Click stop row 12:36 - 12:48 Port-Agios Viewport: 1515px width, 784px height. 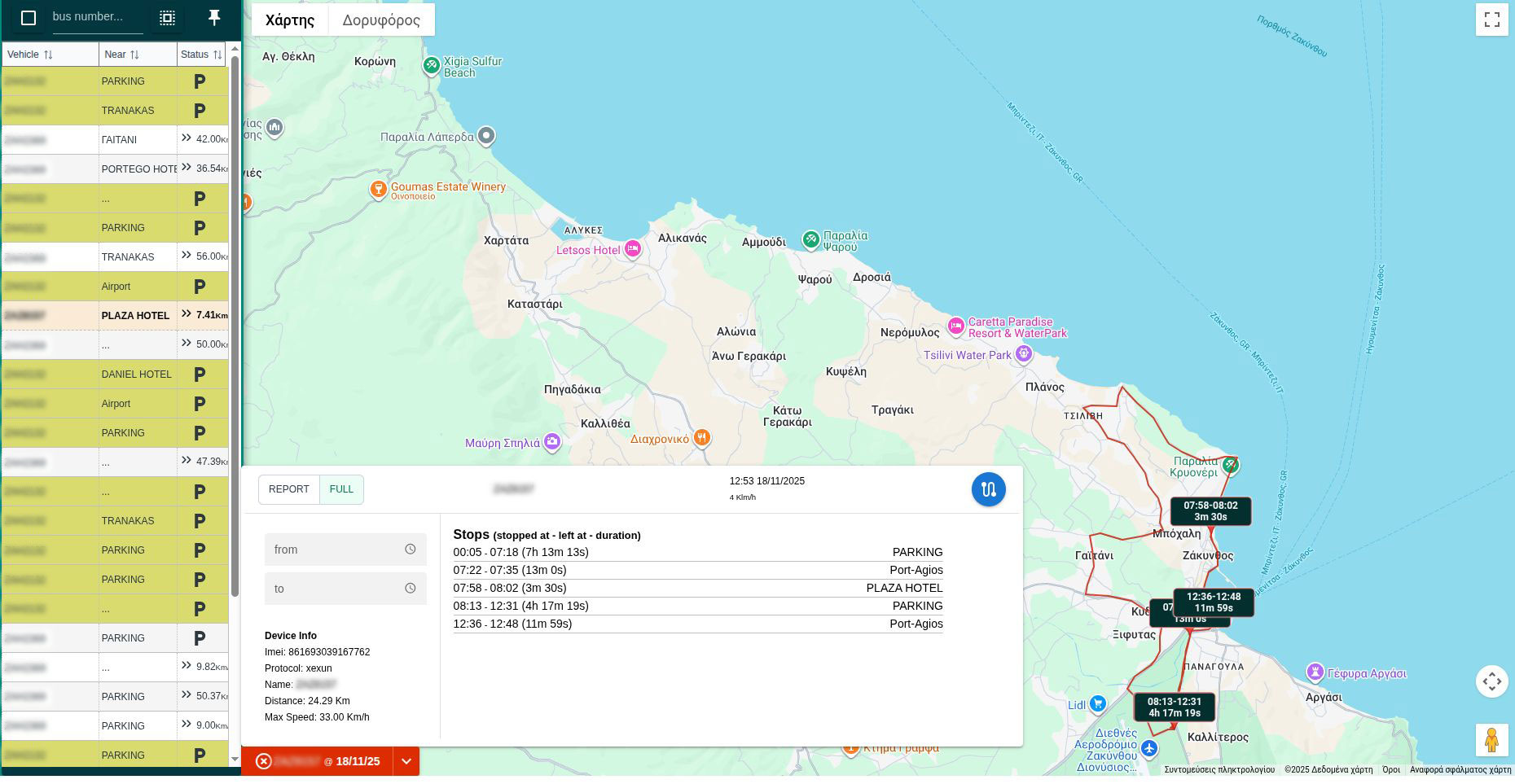[698, 624]
